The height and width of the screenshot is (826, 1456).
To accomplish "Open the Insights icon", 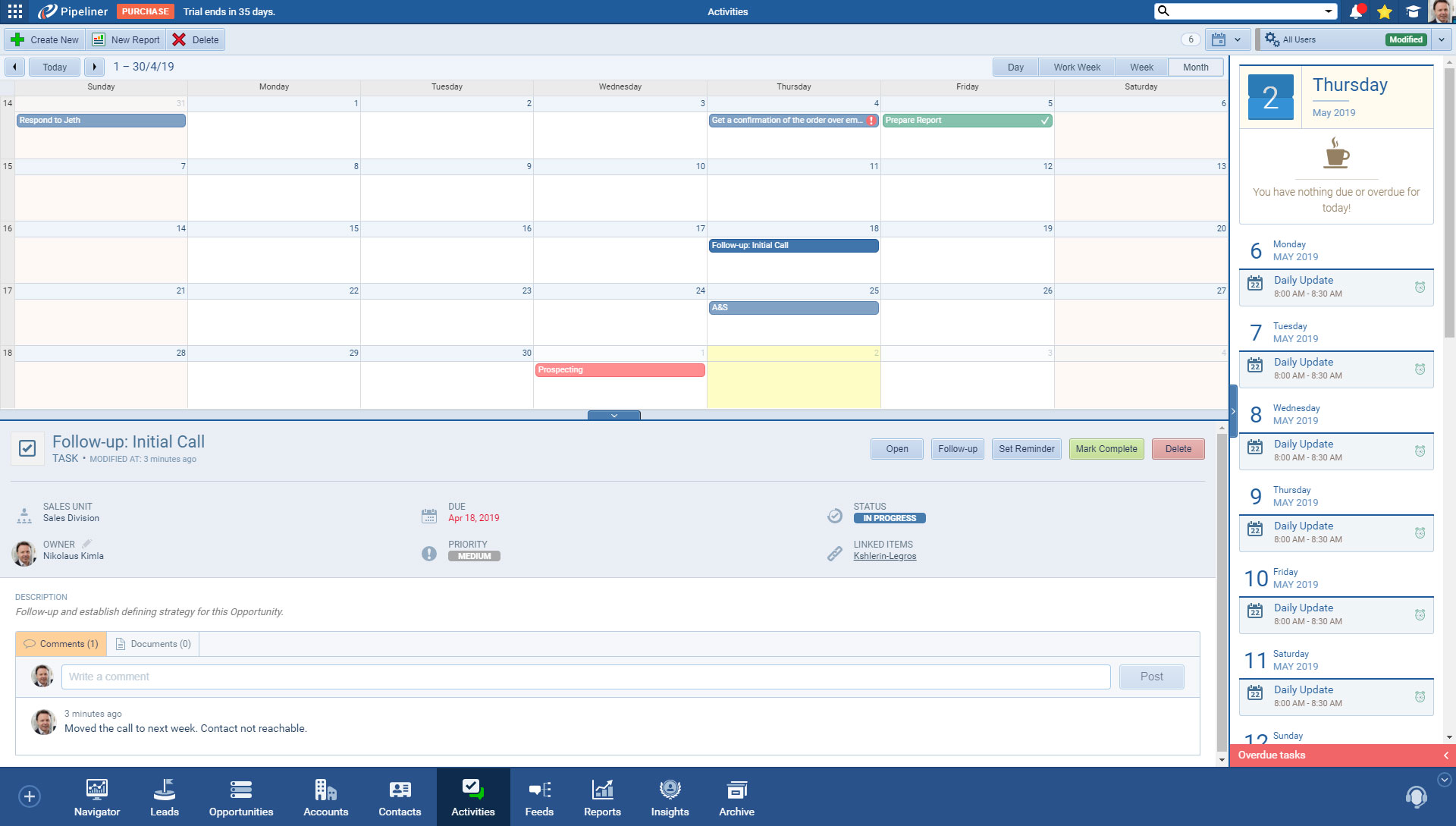I will (x=670, y=796).
